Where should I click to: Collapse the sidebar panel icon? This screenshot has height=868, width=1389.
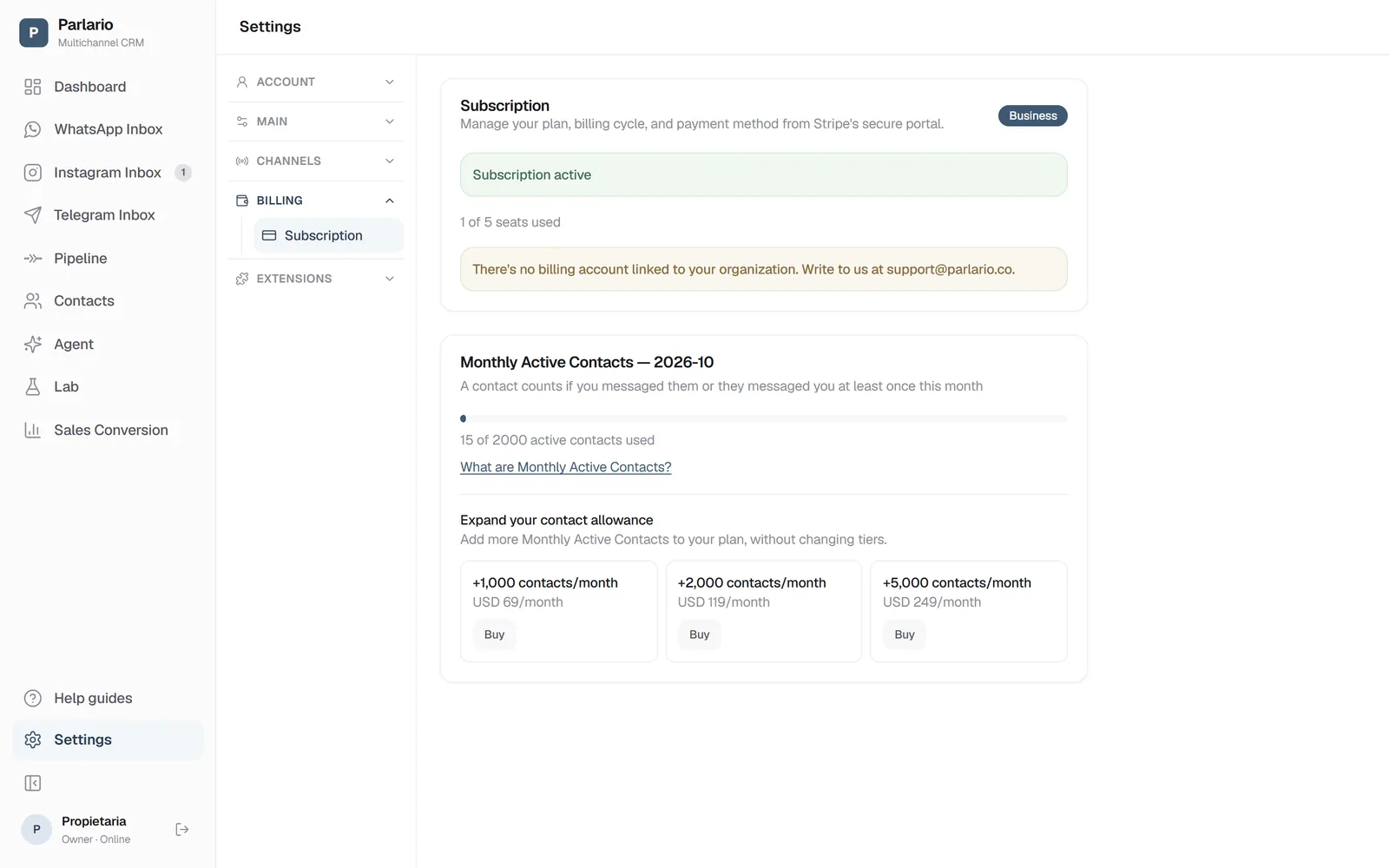click(33, 784)
